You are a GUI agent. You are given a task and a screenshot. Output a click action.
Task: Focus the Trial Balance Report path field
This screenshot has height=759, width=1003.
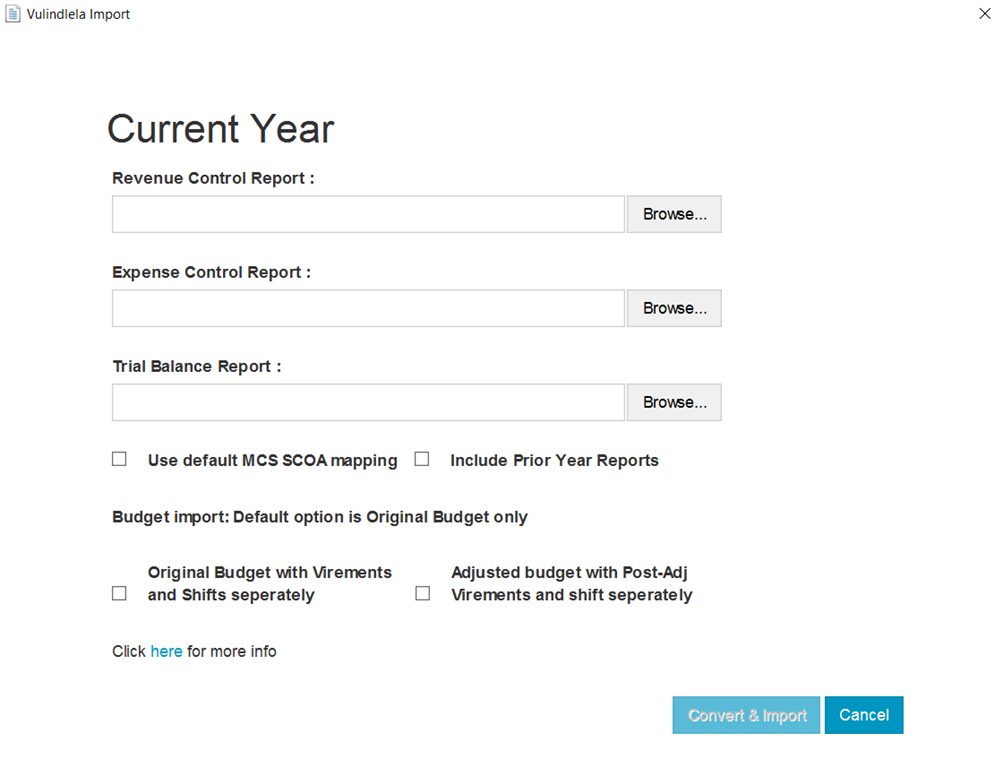368,402
